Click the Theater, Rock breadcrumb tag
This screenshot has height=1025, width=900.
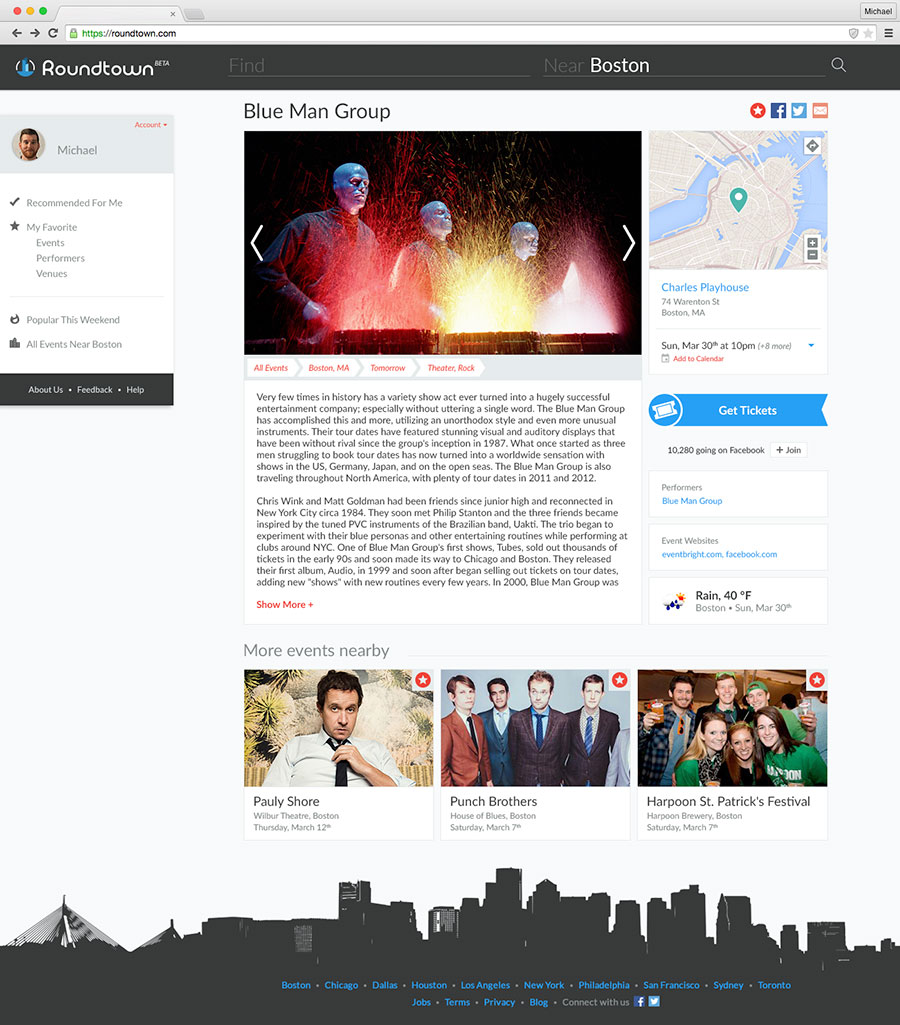(x=451, y=368)
